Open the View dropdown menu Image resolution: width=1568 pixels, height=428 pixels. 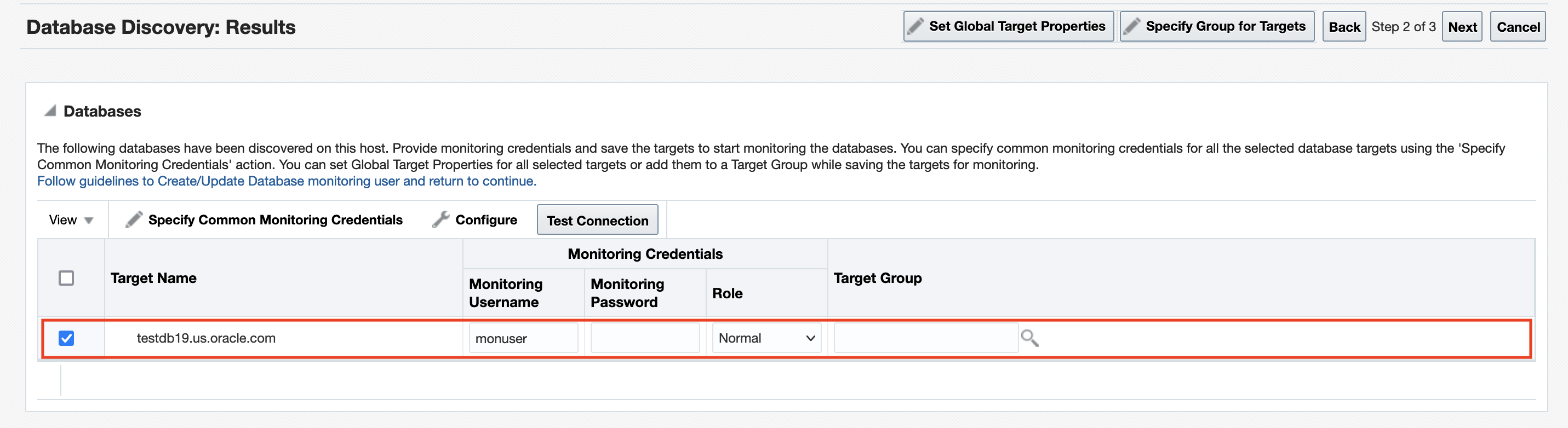(x=71, y=220)
